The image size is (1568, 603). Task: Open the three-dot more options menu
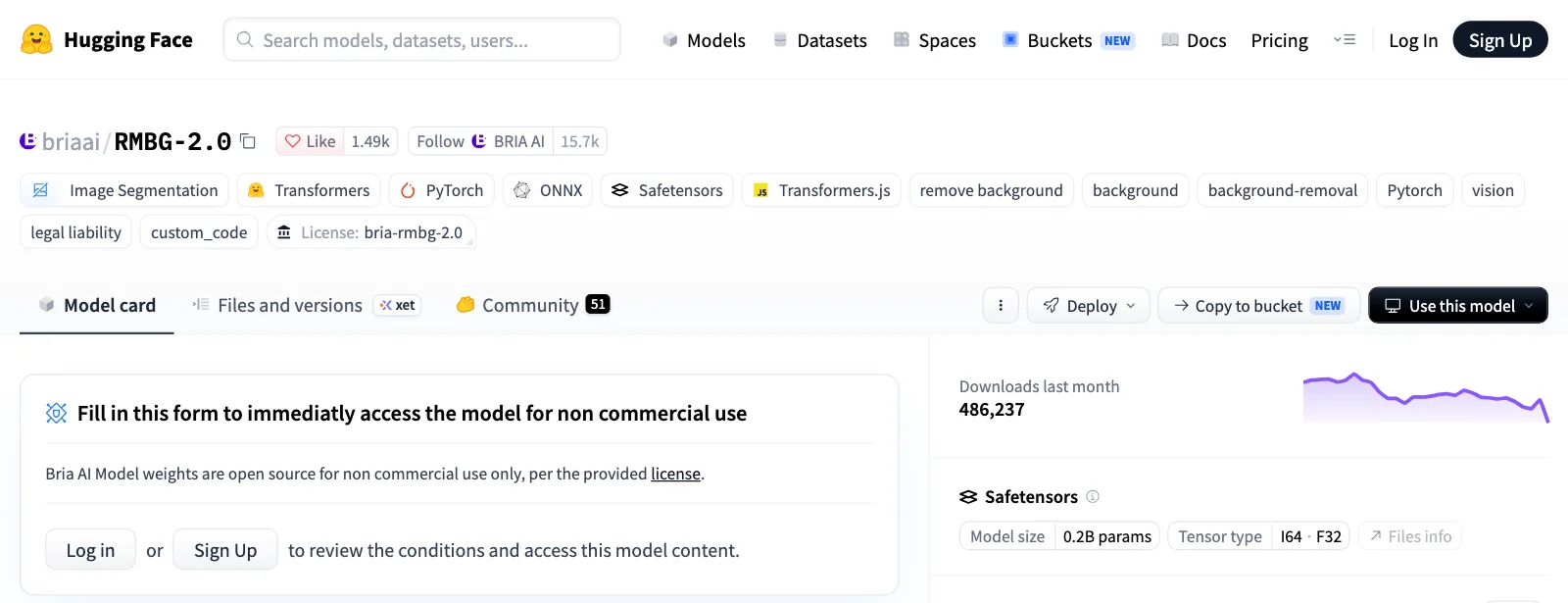pos(1001,306)
